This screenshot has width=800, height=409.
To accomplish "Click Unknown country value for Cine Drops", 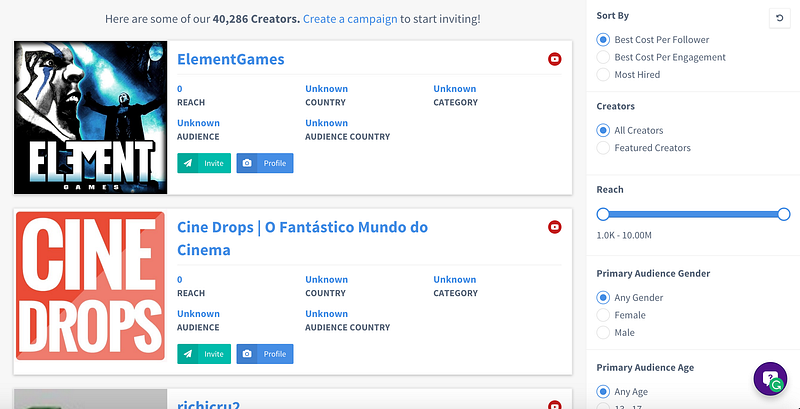I will (327, 279).
